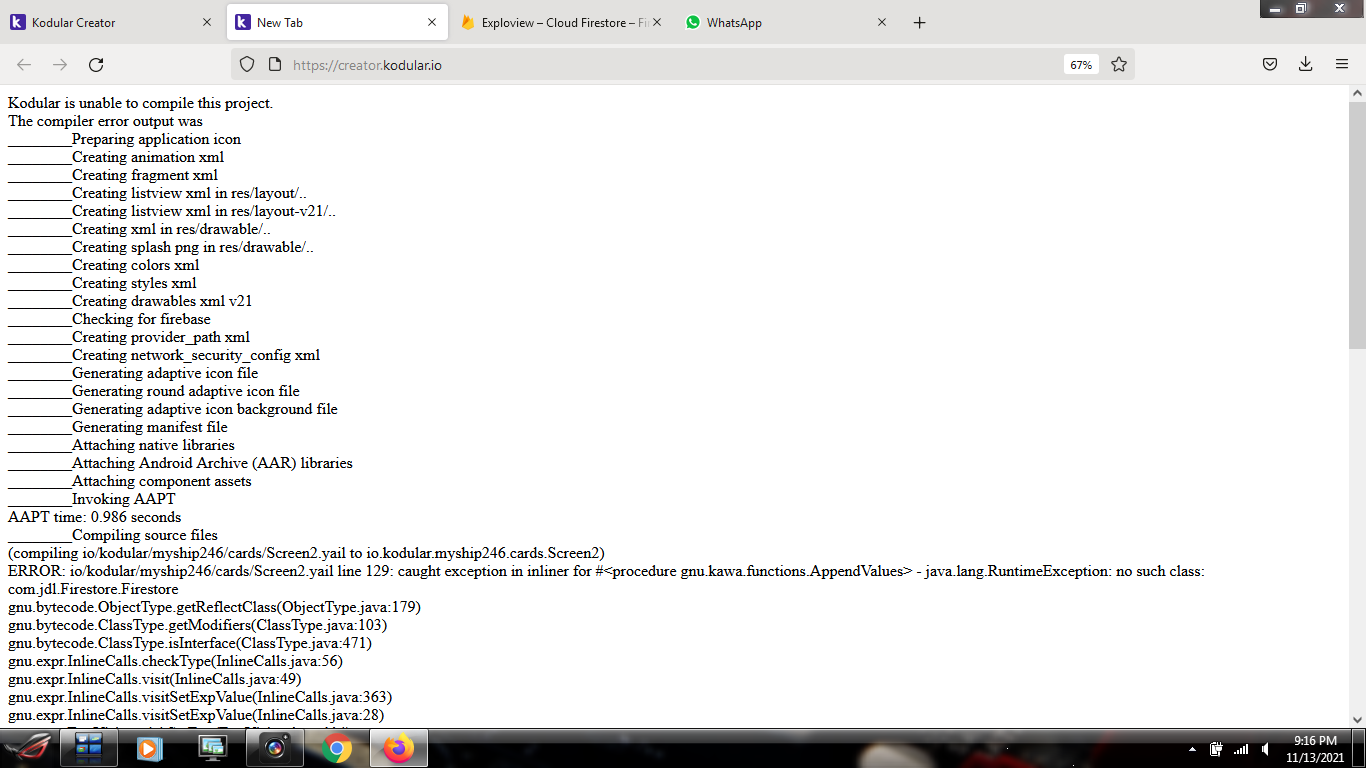Click "Kodular is unable to compile this project."

(140, 103)
